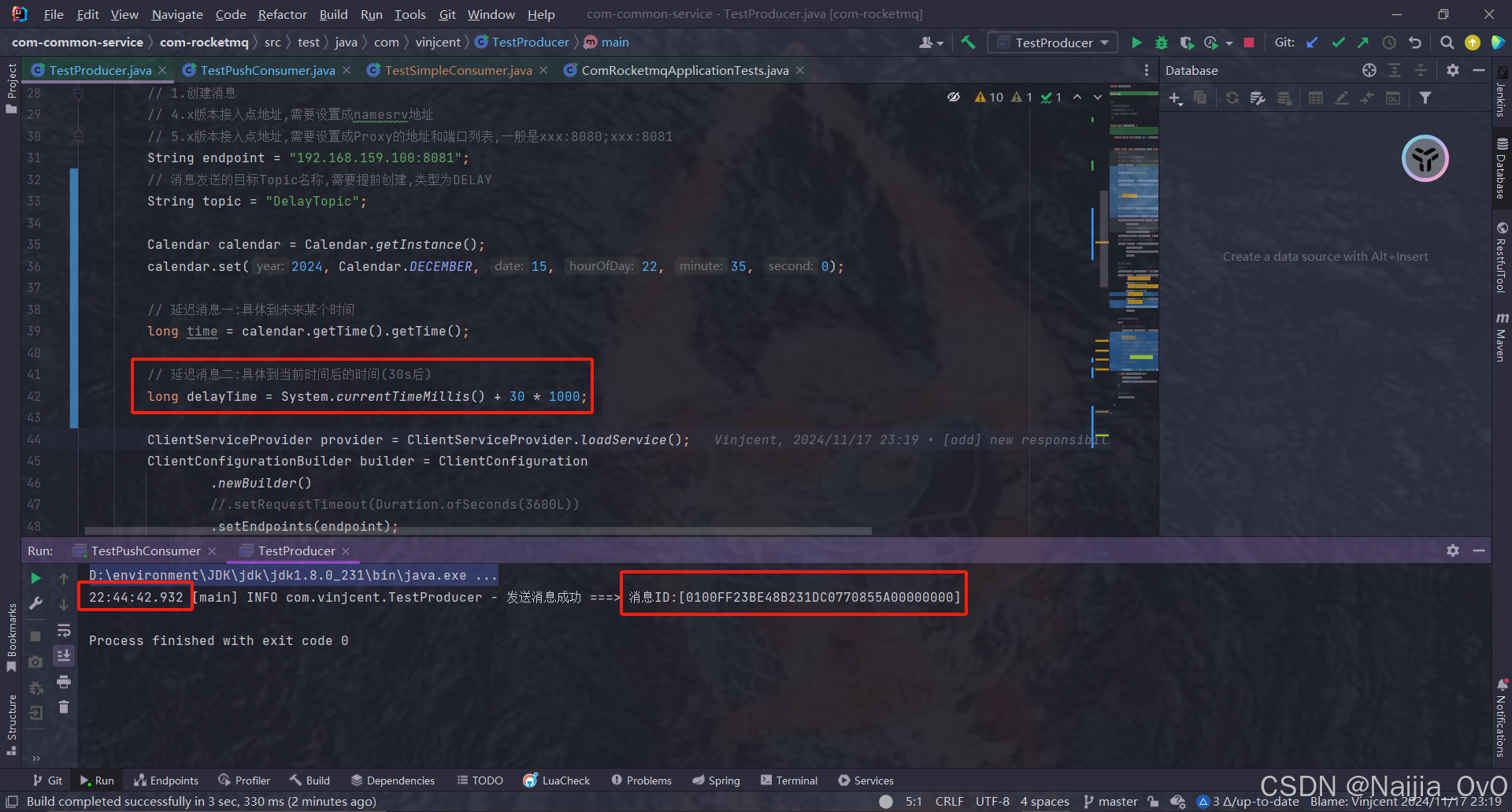The width and height of the screenshot is (1512, 812).
Task: Click the editor horizontal scrollbar
Action: [x=478, y=531]
